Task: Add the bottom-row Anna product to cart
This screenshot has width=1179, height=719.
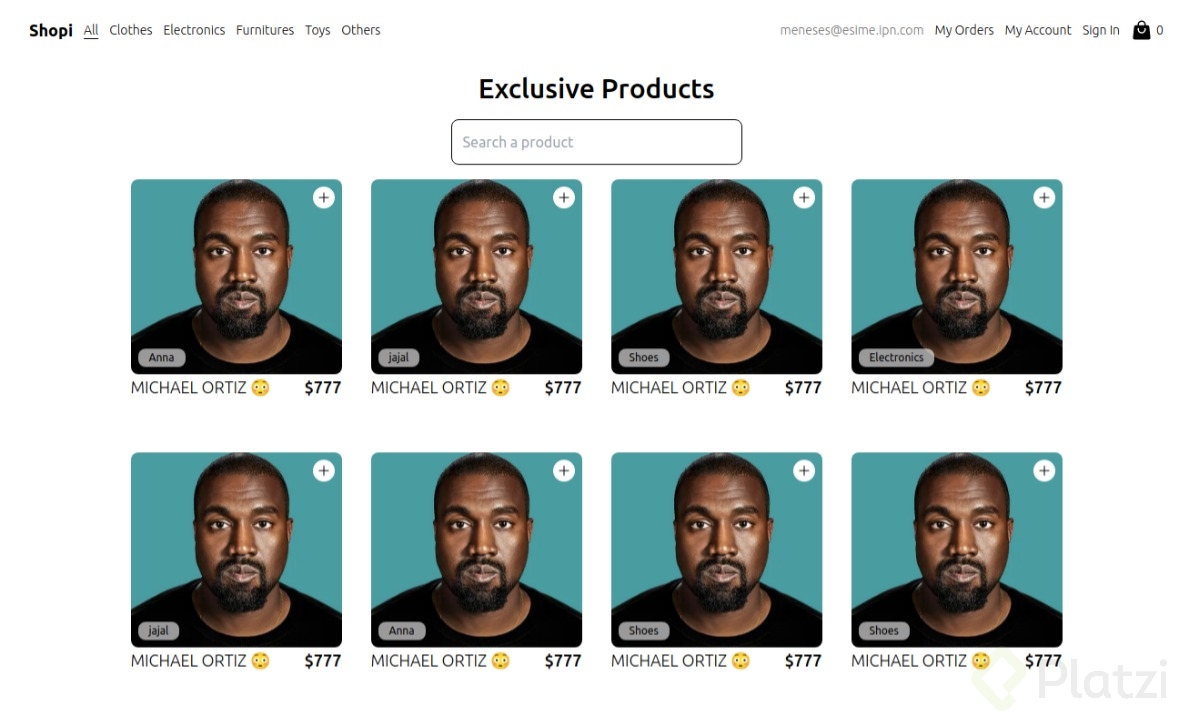Action: 564,470
